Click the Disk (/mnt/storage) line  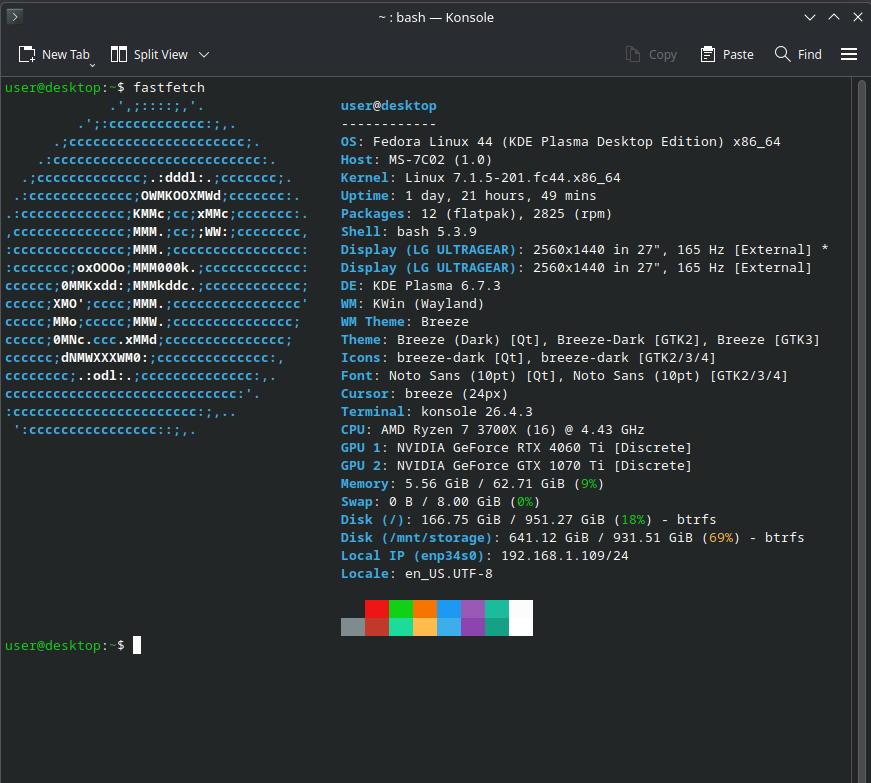572,538
